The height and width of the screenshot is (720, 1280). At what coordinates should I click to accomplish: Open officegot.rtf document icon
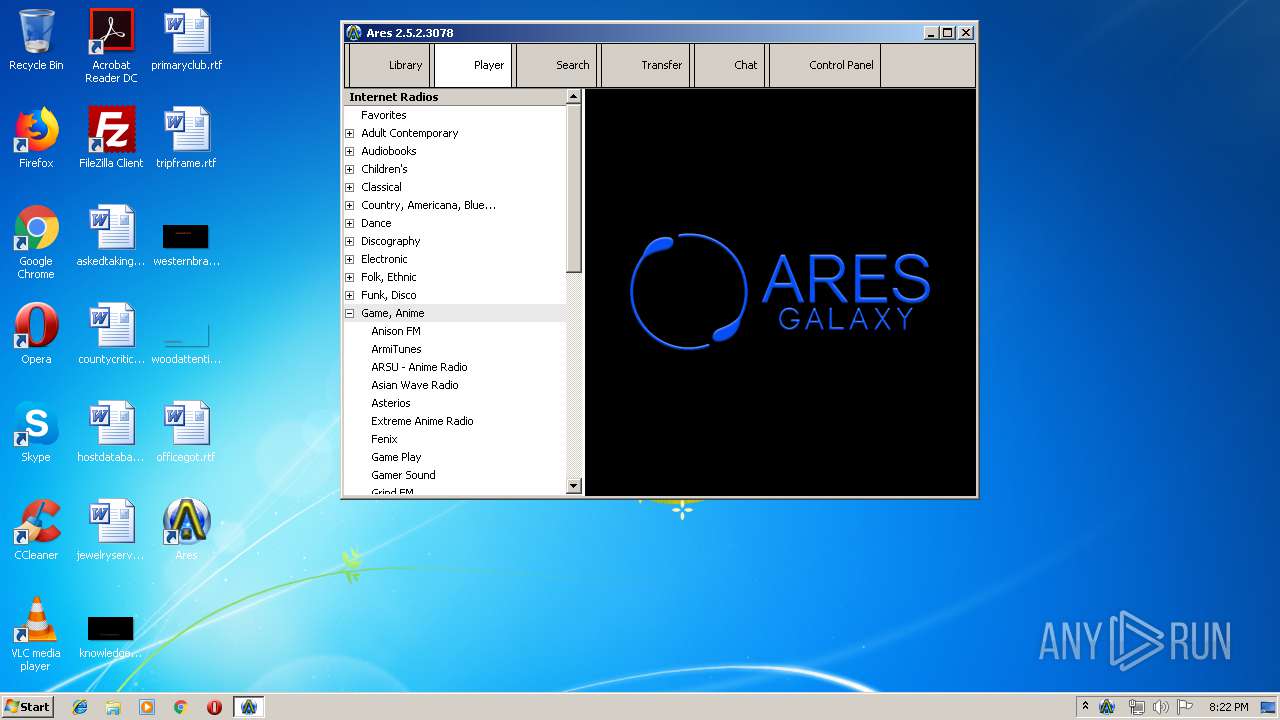(x=186, y=432)
